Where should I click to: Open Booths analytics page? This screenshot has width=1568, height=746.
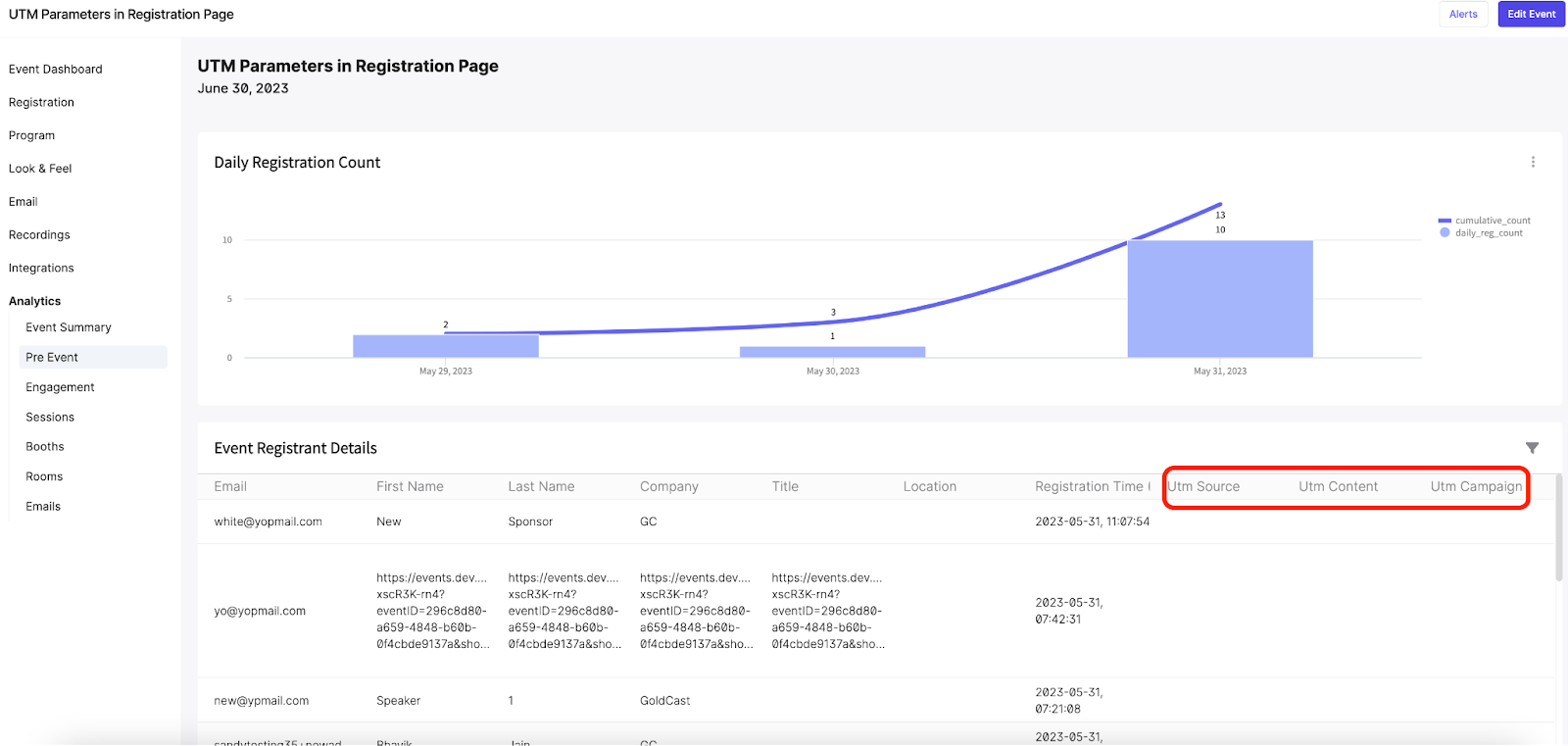tap(45, 446)
